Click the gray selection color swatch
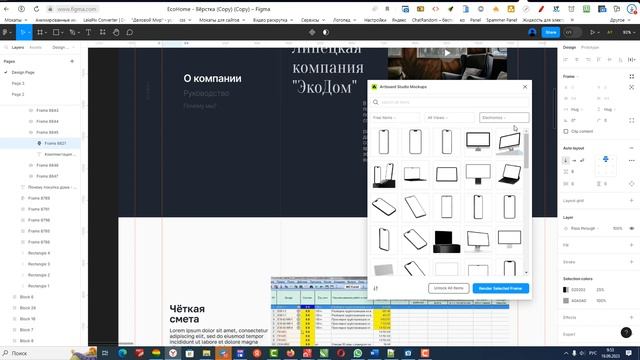Image resolution: width=640 pixels, height=360 pixels. coord(566,301)
